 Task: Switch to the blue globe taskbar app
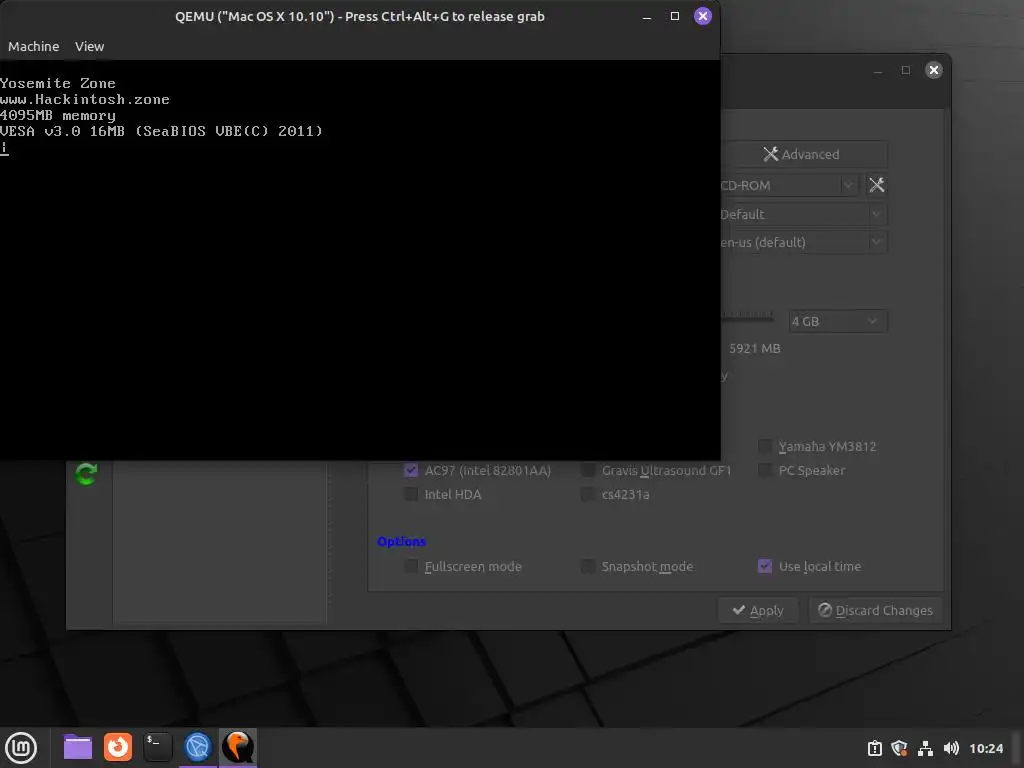coord(198,747)
